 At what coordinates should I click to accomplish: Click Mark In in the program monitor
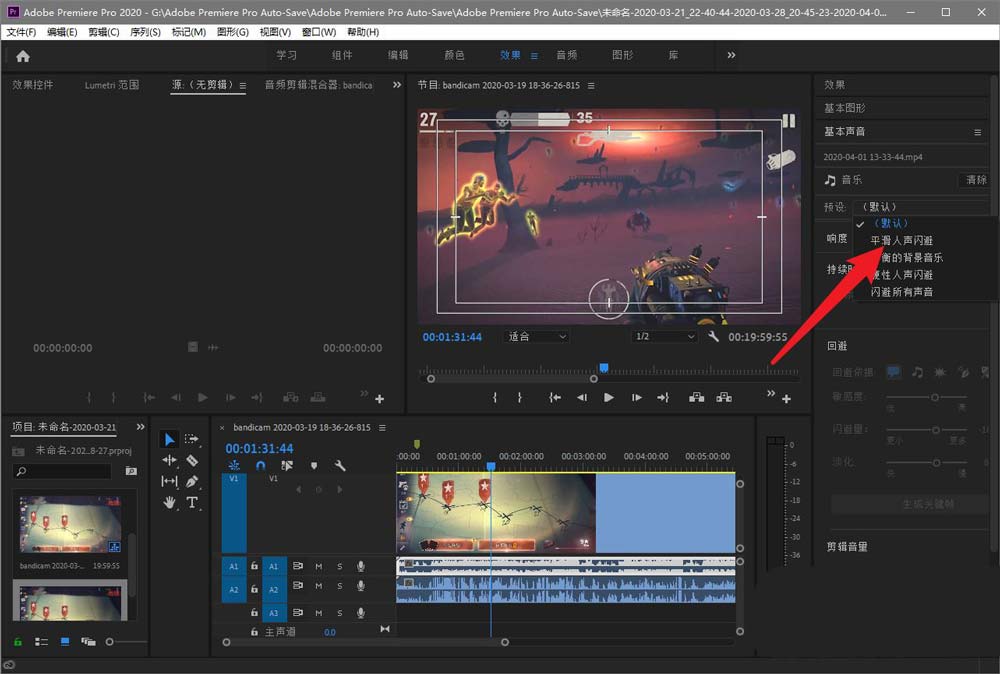[x=494, y=397]
